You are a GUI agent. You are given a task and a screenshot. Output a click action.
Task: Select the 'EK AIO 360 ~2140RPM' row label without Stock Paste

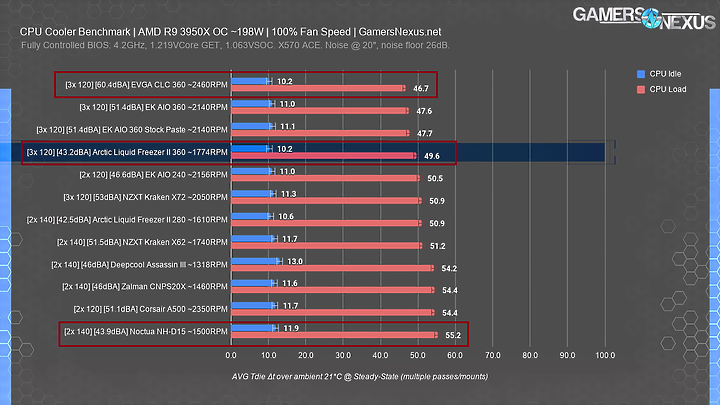coord(153,107)
